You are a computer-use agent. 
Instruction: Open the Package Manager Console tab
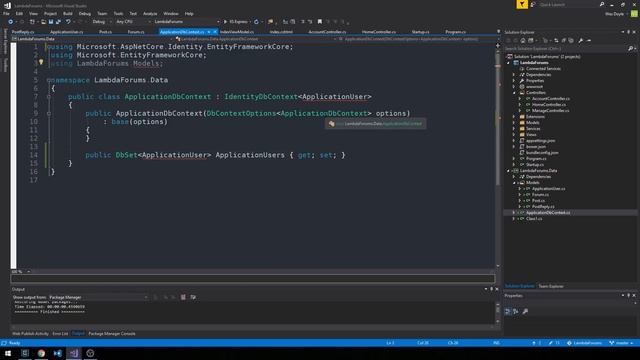[112, 333]
